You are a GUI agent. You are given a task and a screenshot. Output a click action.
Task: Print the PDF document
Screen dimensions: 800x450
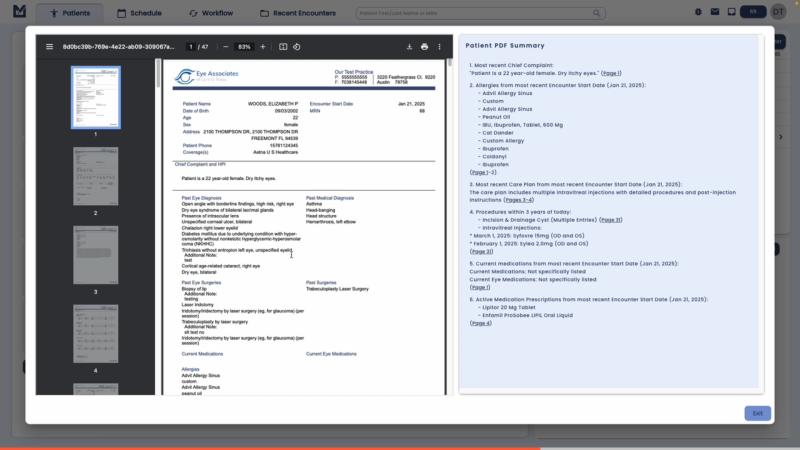pos(424,46)
